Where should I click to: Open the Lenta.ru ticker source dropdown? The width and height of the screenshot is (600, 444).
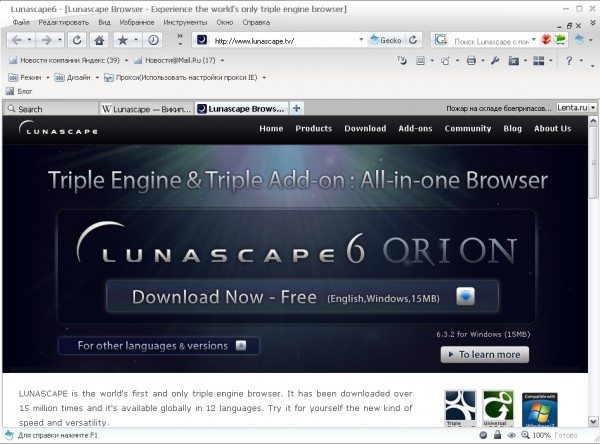[x=593, y=108]
